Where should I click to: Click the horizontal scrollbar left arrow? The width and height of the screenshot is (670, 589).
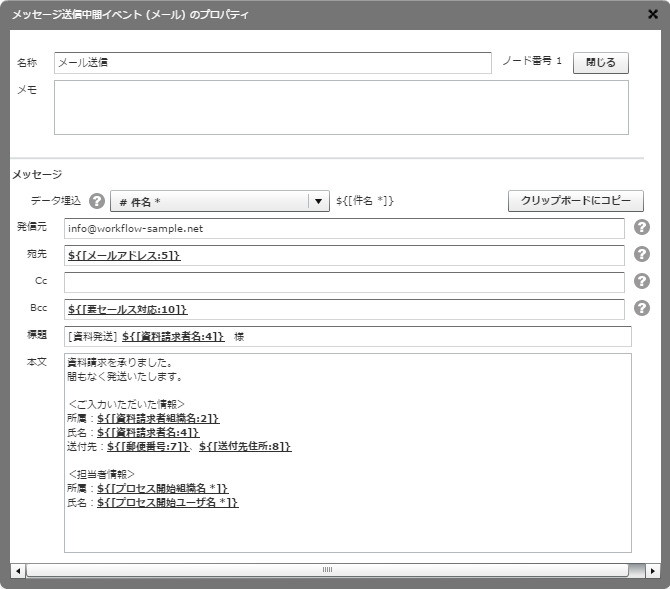(x=18, y=571)
